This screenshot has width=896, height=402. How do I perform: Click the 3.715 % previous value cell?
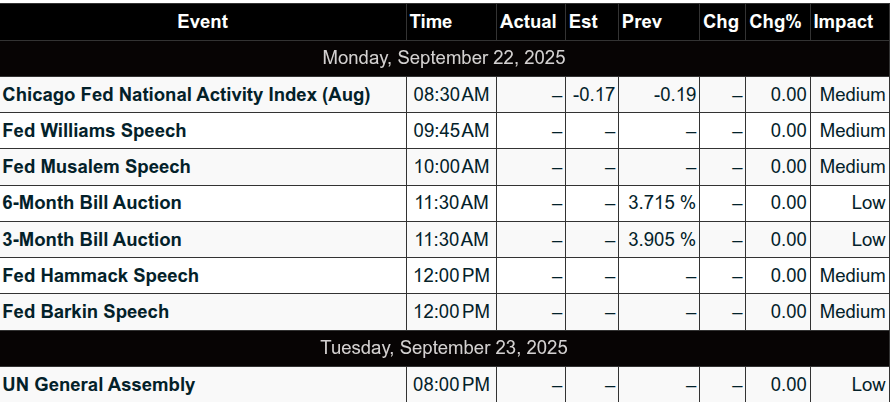[x=661, y=203]
